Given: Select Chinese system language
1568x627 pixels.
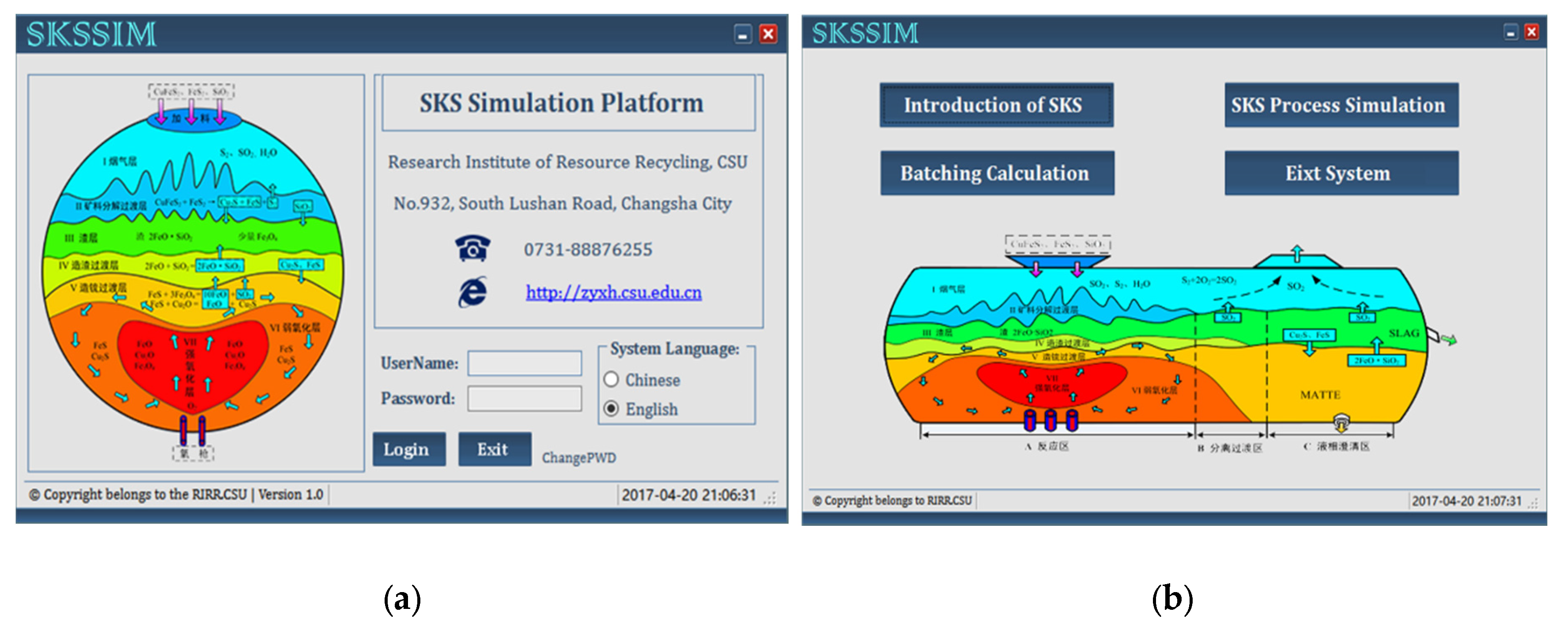Looking at the screenshot, I should (611, 380).
